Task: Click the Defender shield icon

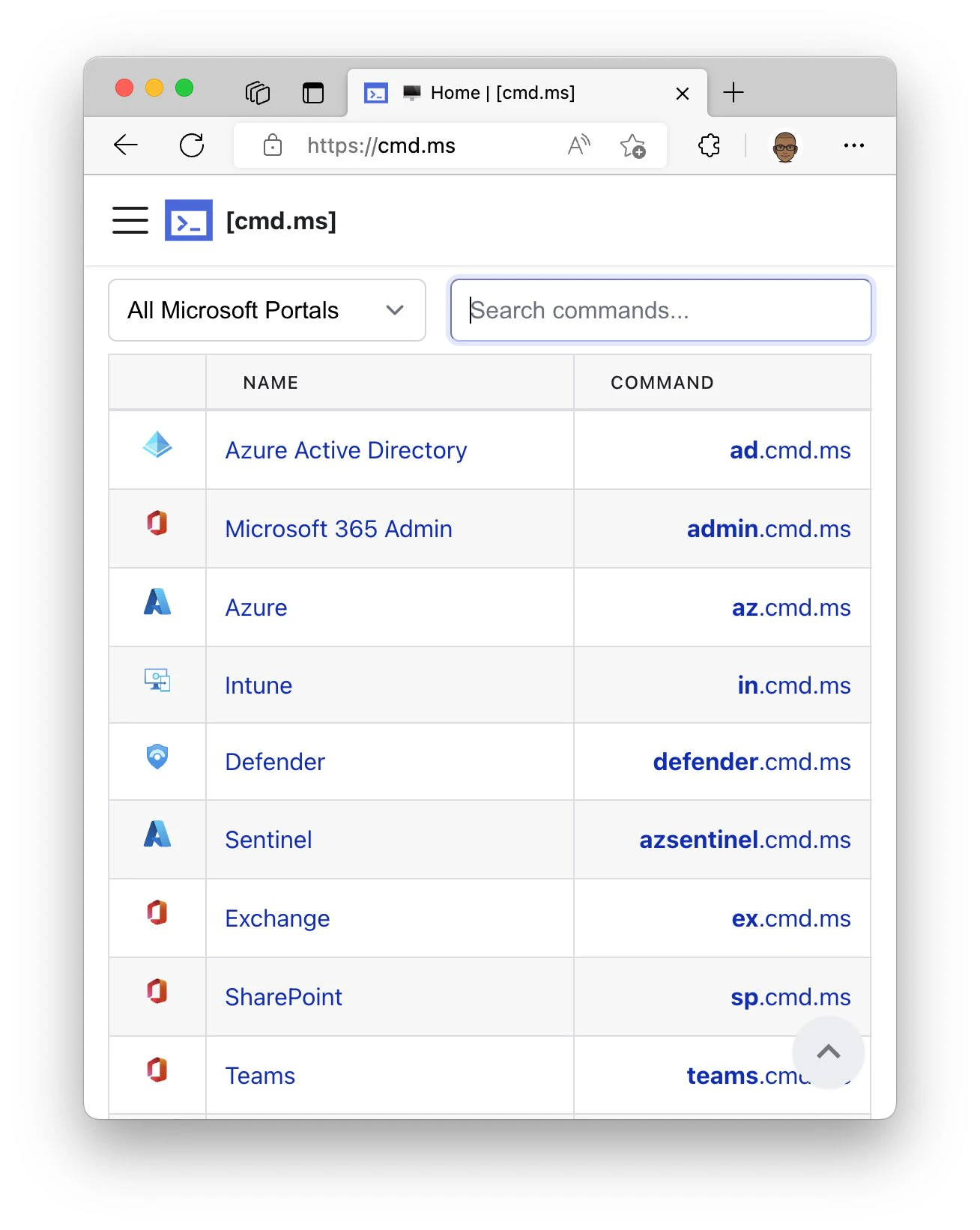Action: tap(157, 757)
